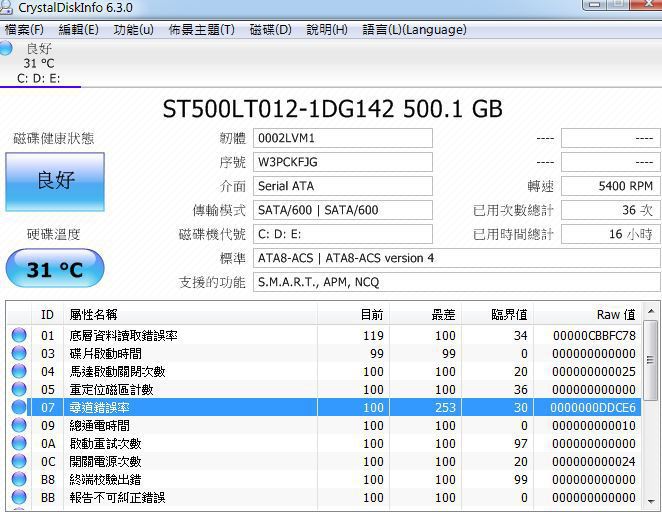662x512 pixels.
Task: Select row 啟動重試次數
Action: pyautogui.click(x=324, y=443)
